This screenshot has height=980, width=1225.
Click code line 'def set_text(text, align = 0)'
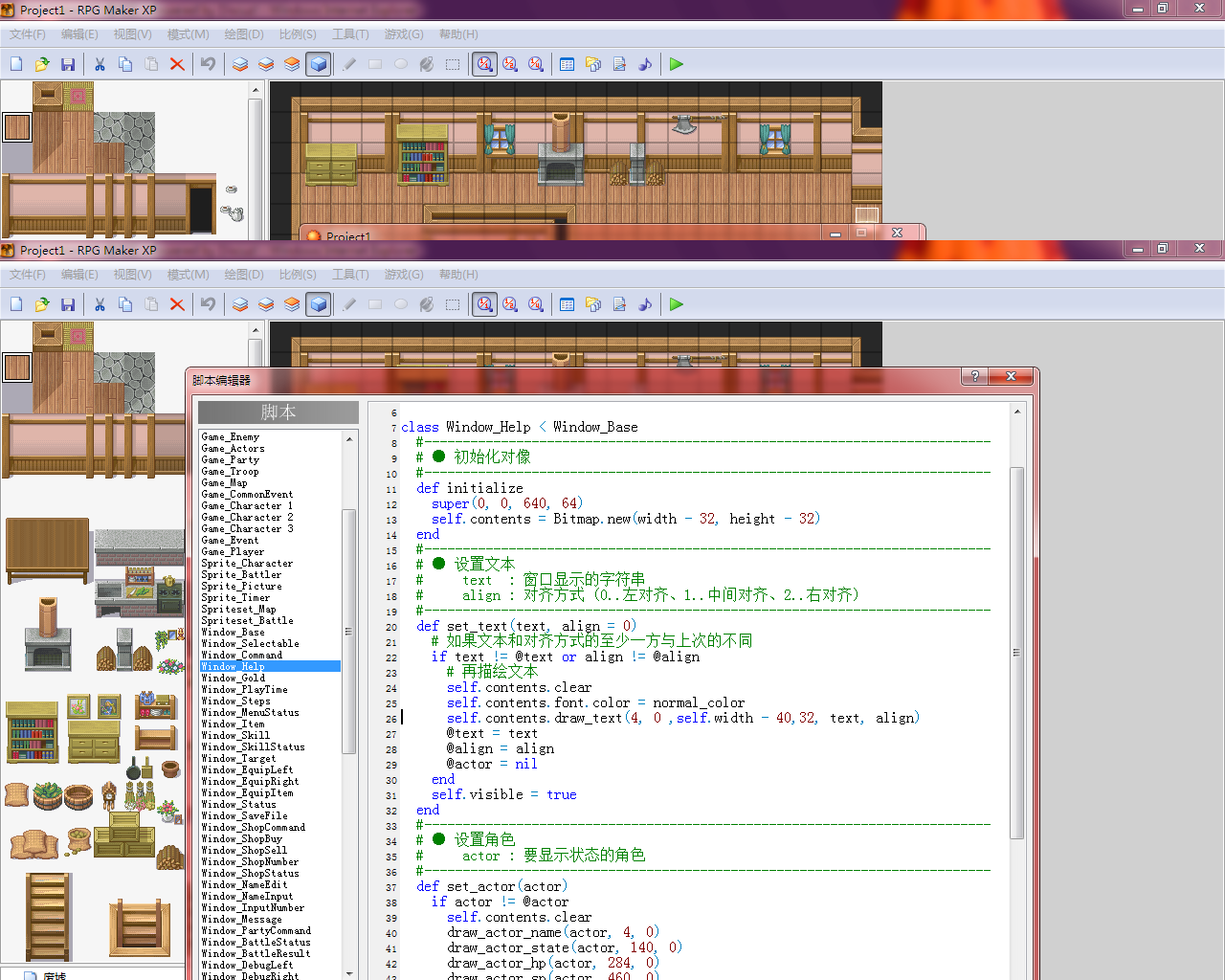point(526,626)
